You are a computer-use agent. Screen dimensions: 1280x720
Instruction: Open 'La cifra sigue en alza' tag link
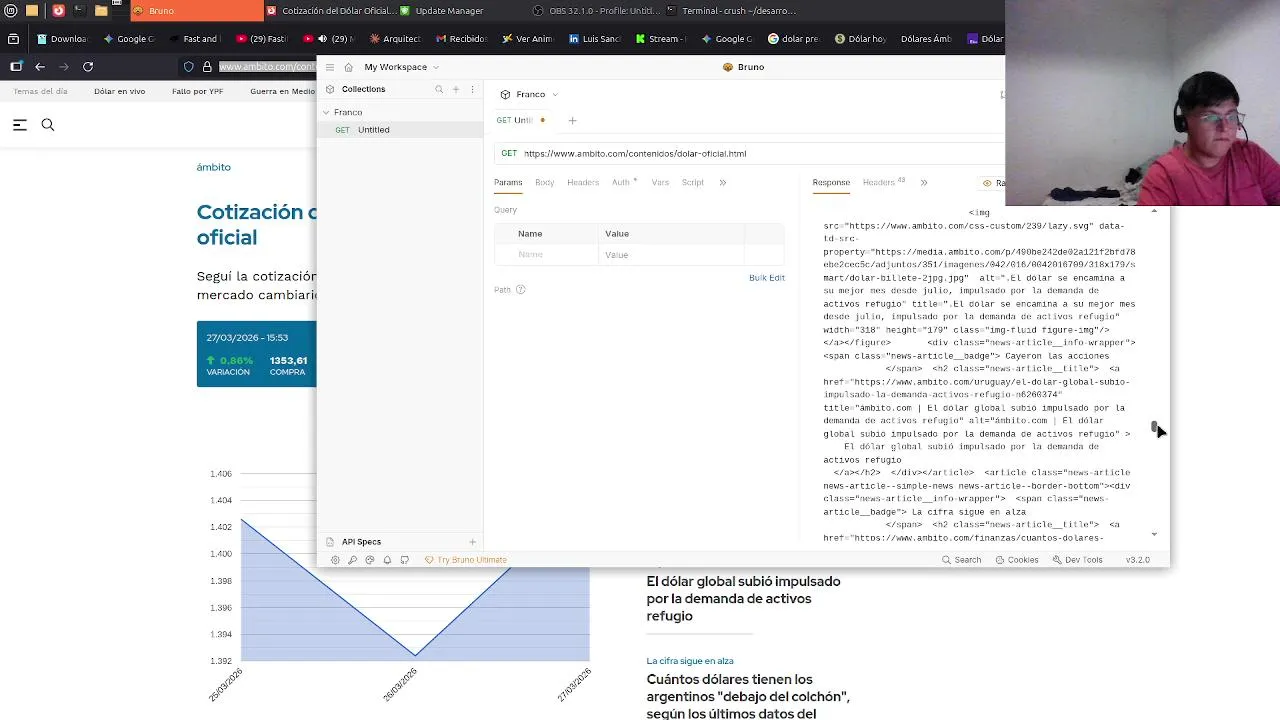pyautogui.click(x=690, y=661)
